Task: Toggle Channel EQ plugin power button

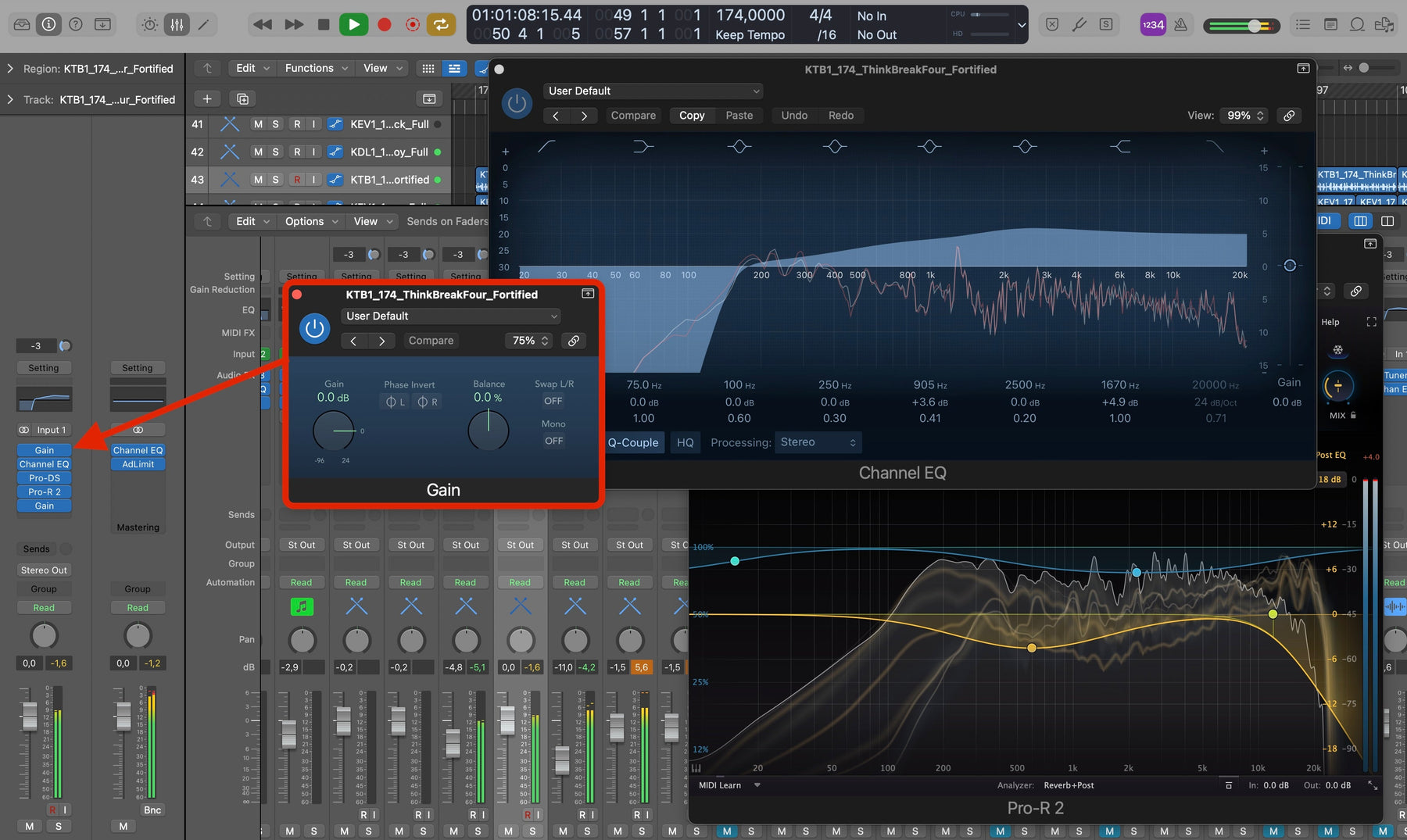Action: point(517,103)
